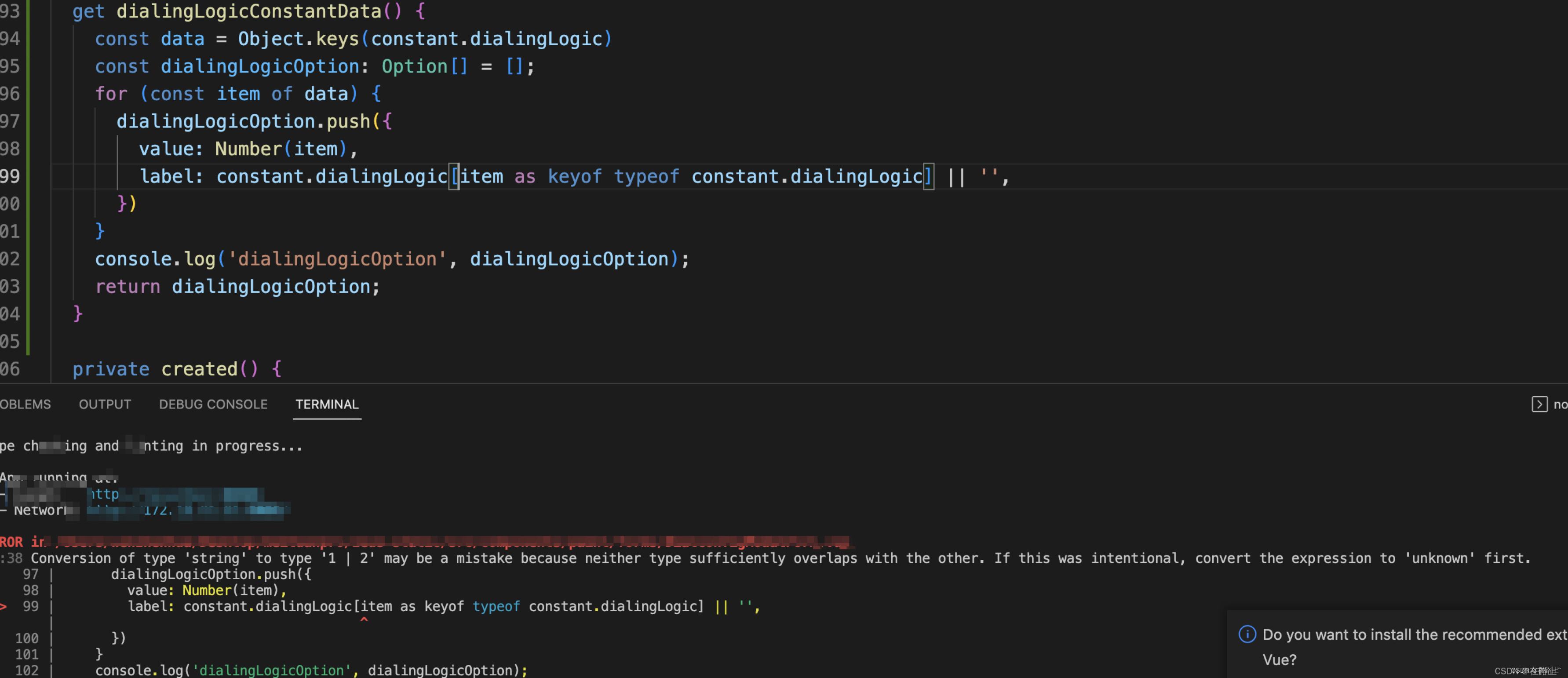Click the 'Conversion of type' error message in terminal
This screenshot has height=678, width=1568.
pyautogui.click(x=780, y=558)
